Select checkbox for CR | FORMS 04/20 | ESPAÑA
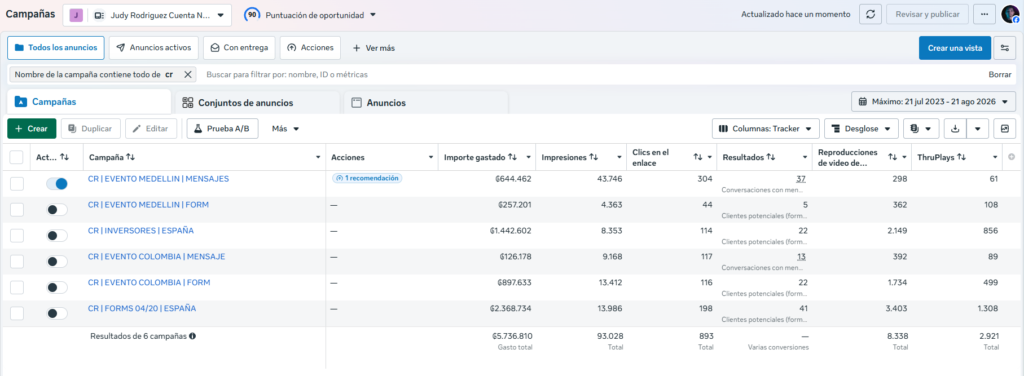Viewport: 1024px width, 376px height. click(x=16, y=313)
